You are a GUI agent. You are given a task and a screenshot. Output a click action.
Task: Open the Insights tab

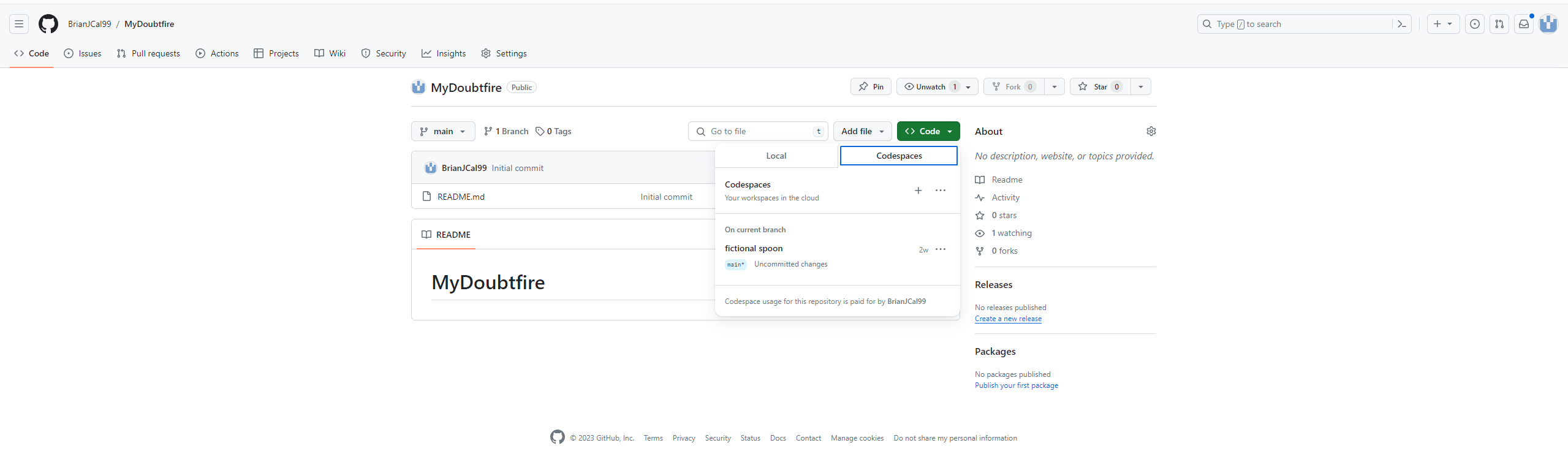[444, 53]
